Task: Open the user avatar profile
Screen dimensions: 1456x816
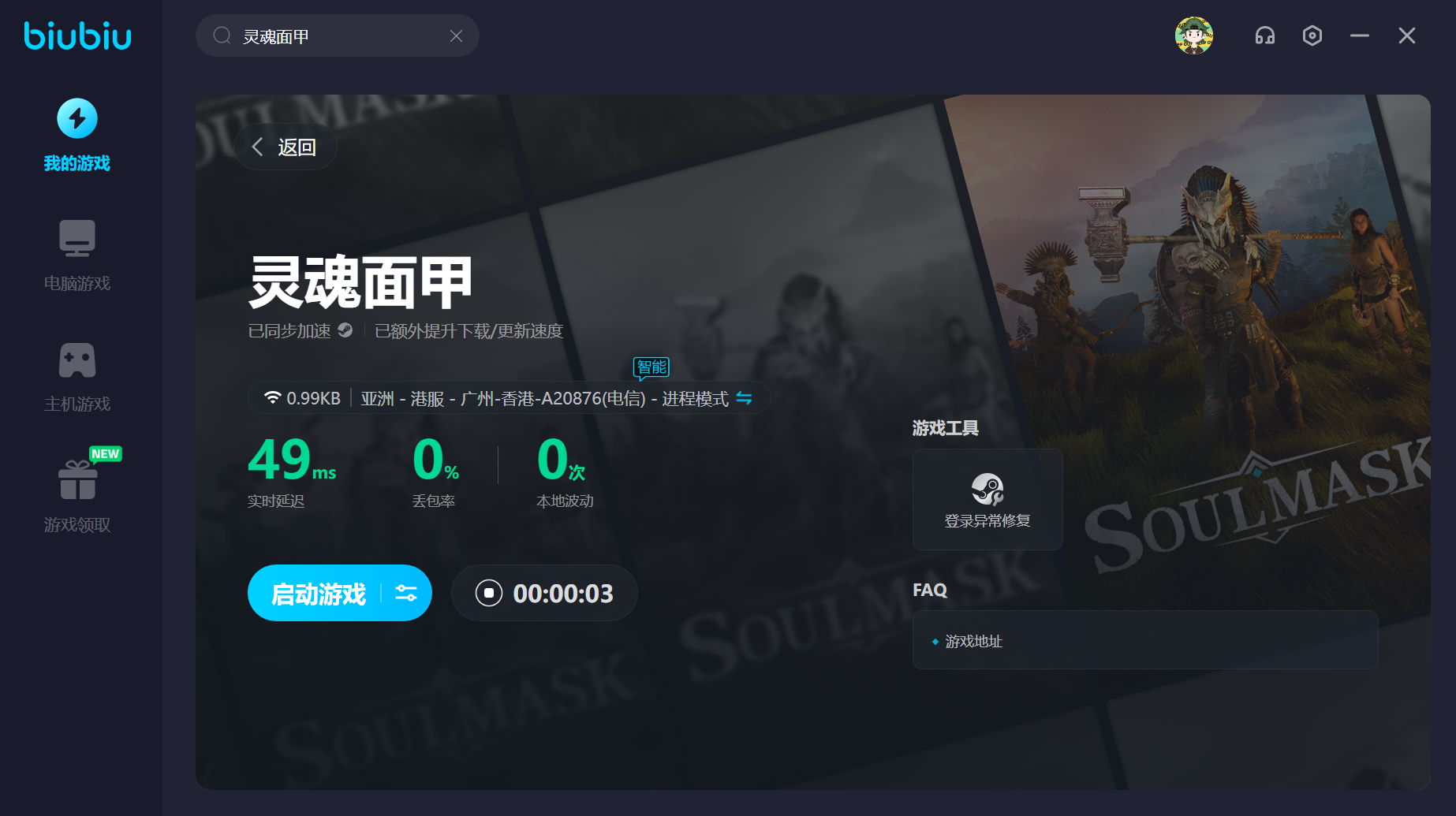Action: pyautogui.click(x=1193, y=35)
